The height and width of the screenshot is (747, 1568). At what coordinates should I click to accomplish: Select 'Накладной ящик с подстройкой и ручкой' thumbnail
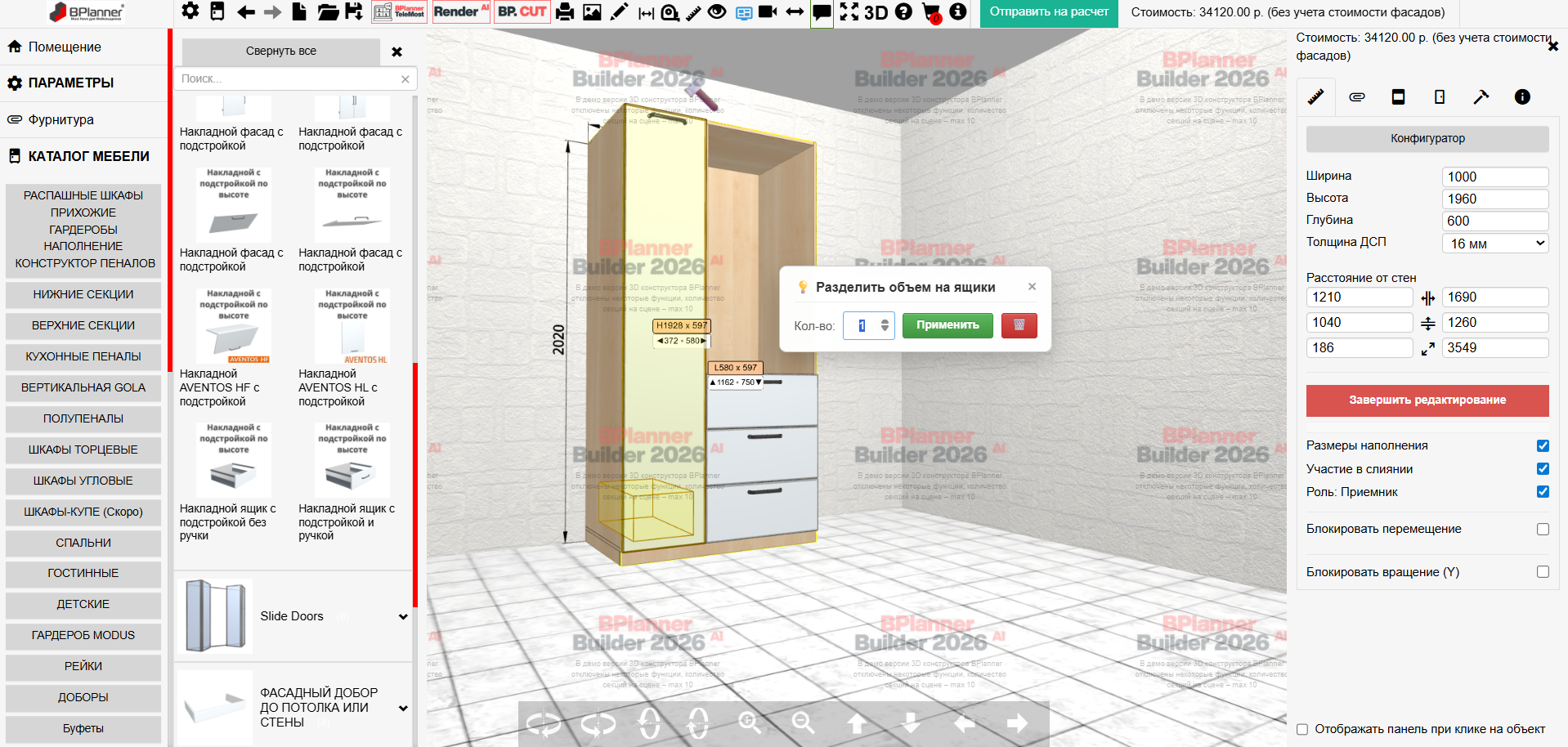[x=352, y=460]
